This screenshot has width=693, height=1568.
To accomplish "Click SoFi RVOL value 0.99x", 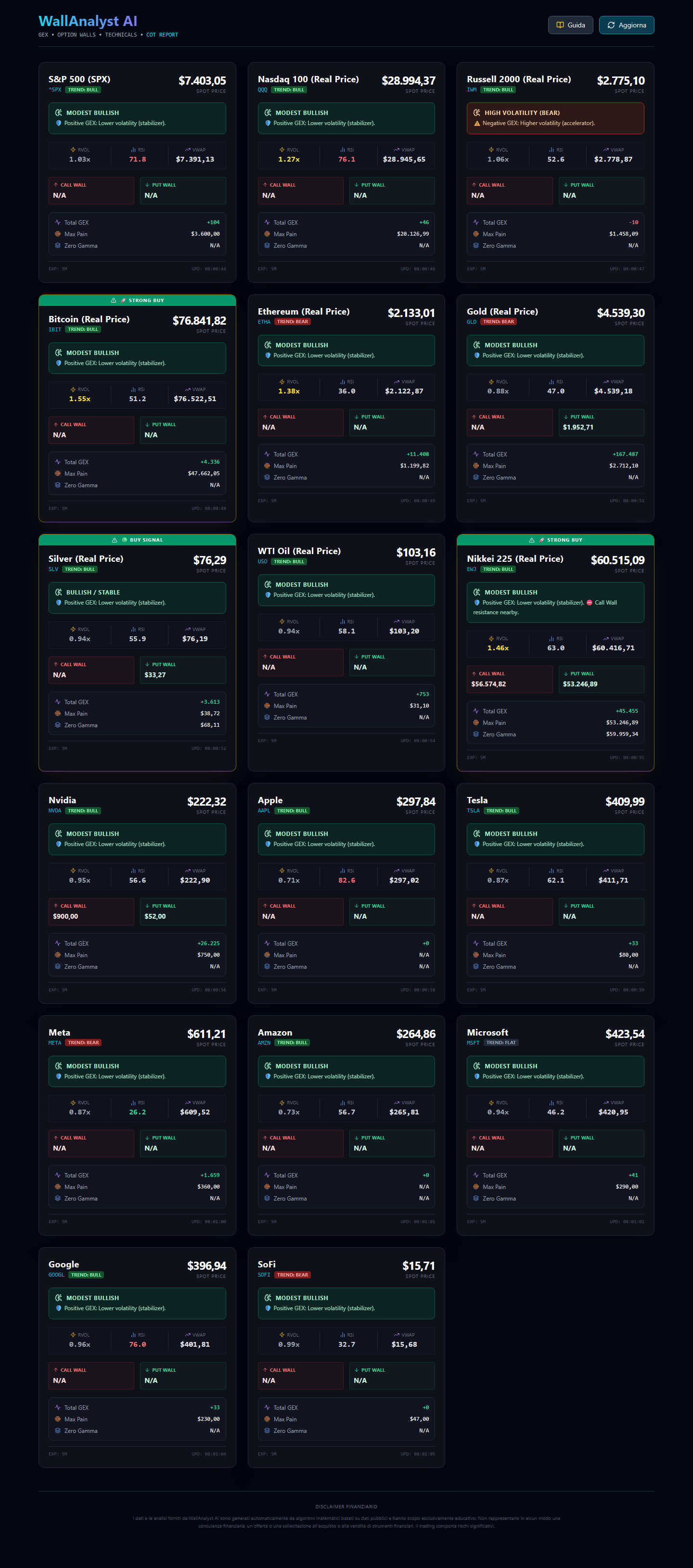I will (x=289, y=1345).
